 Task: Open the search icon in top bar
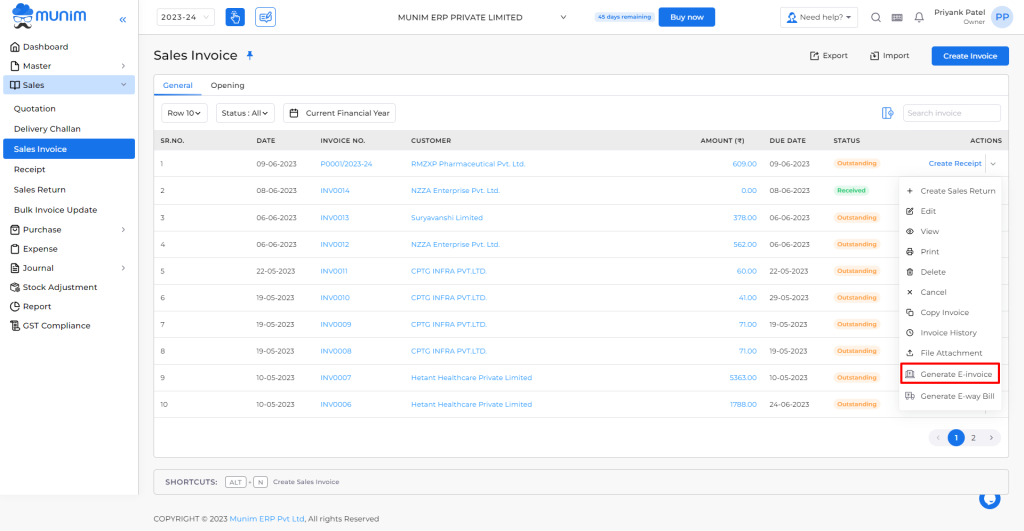(876, 18)
